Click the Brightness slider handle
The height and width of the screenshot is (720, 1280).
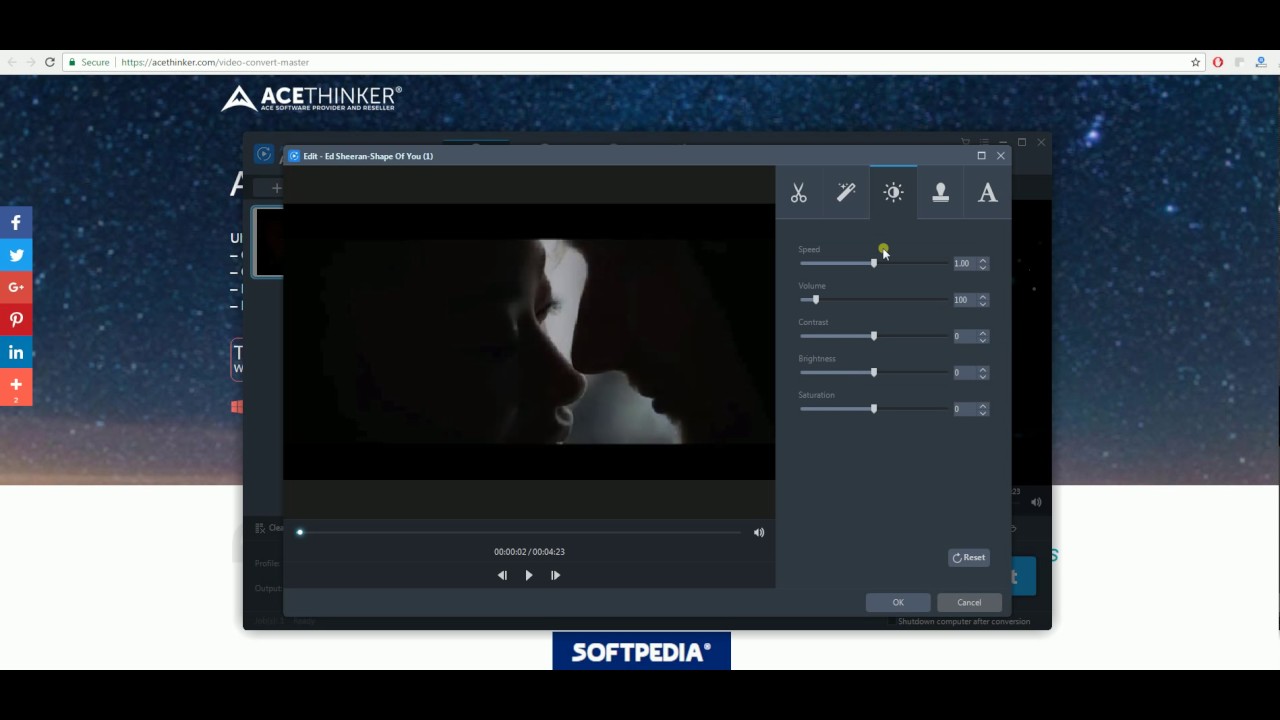[874, 372]
